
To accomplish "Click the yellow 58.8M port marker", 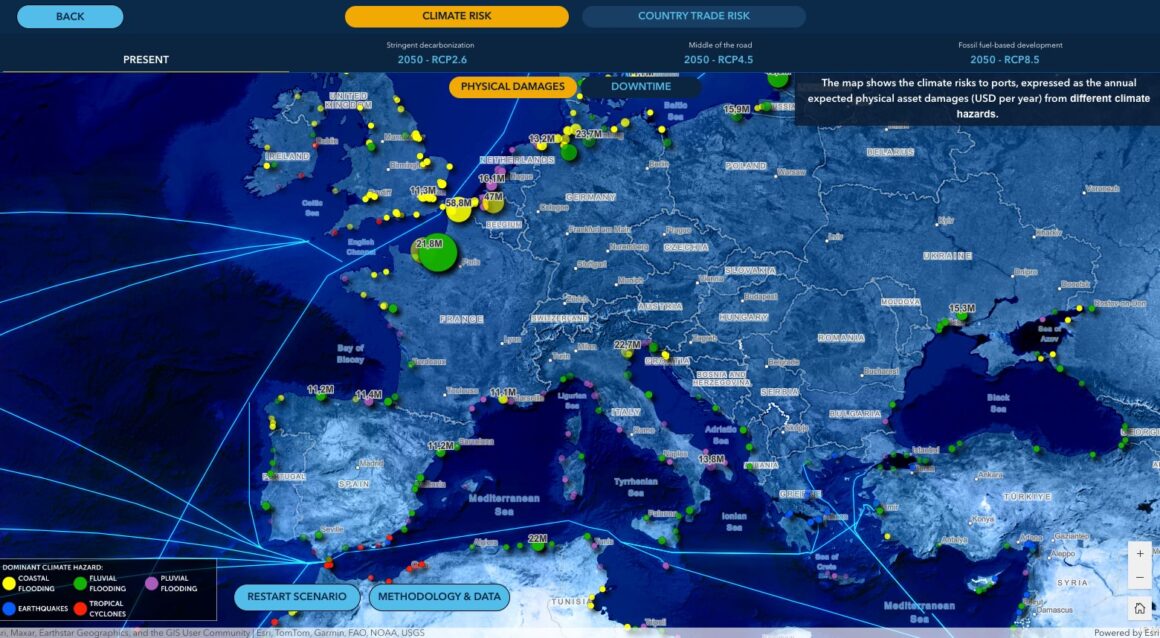I will point(458,210).
